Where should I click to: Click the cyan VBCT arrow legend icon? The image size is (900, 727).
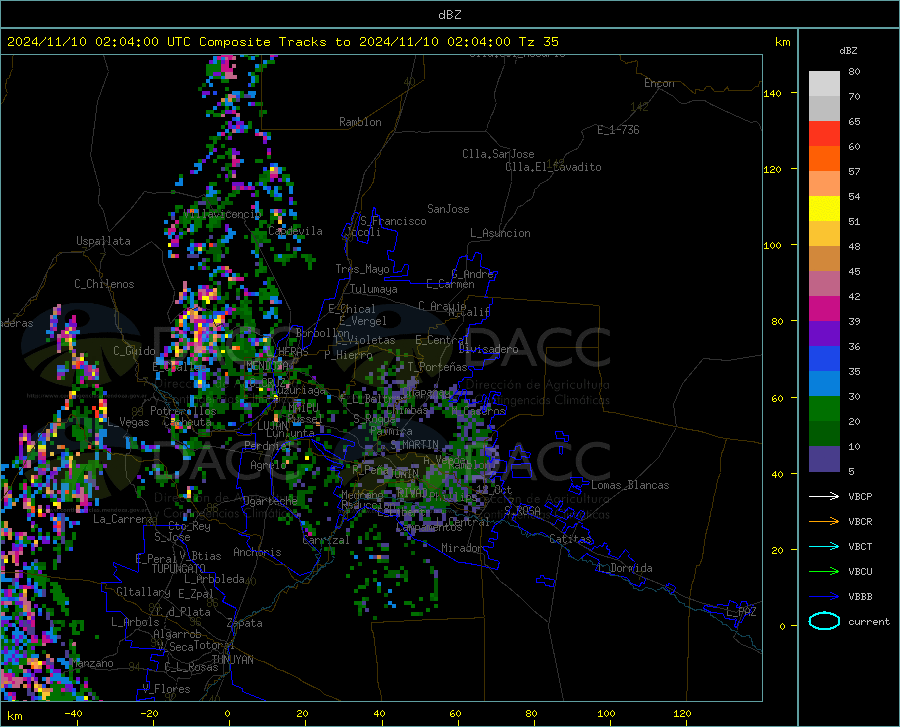(824, 546)
